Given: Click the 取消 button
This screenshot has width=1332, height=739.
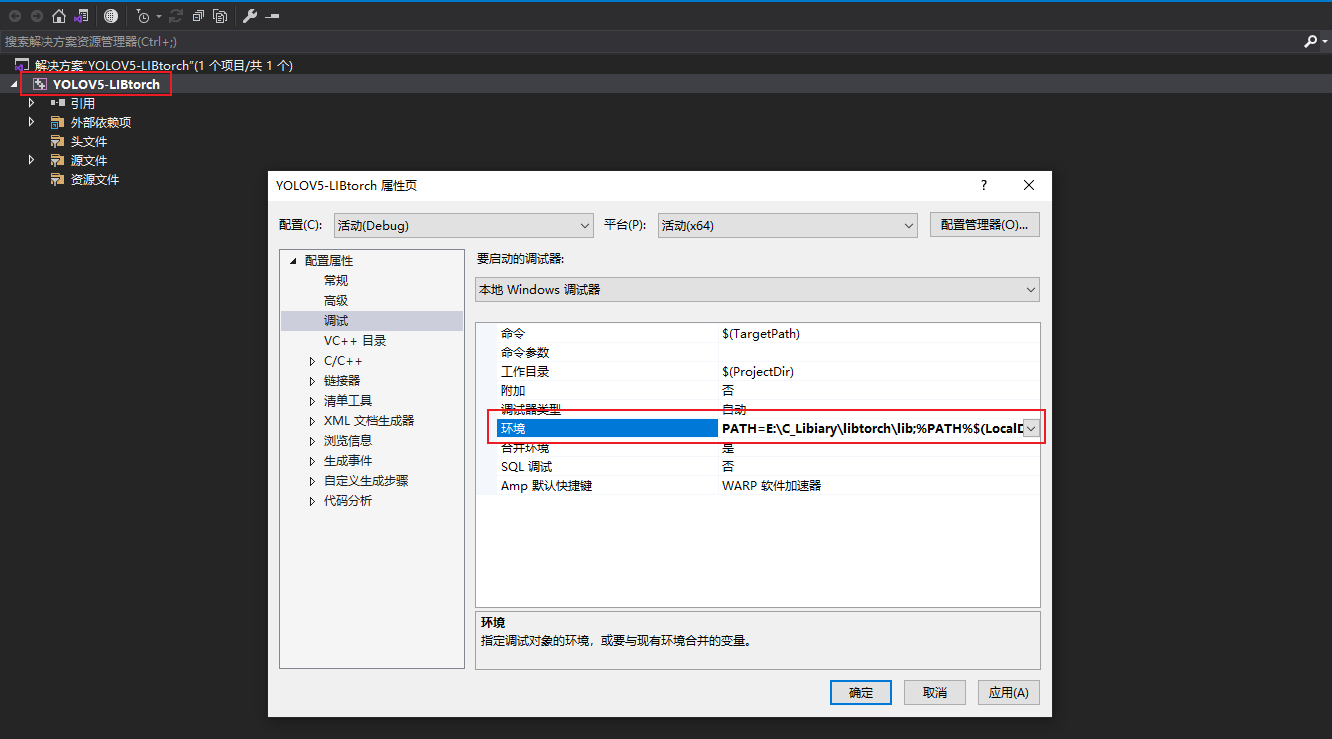Looking at the screenshot, I should [935, 692].
